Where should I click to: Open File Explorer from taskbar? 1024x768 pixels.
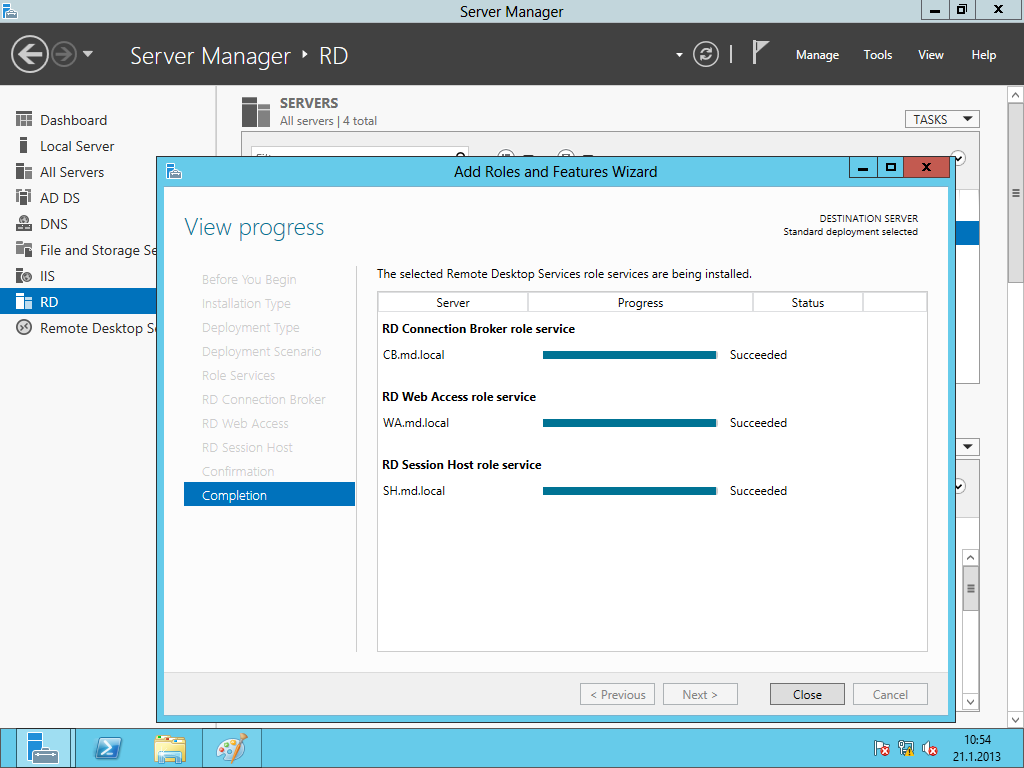pos(169,748)
